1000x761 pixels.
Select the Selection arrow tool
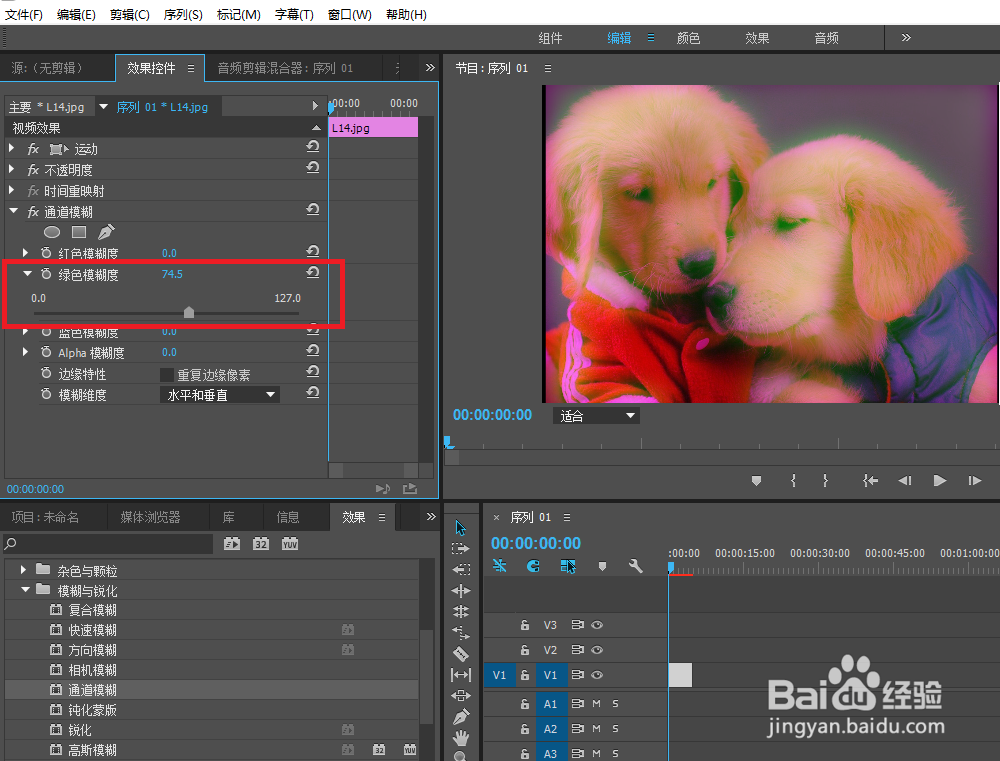pos(460,528)
